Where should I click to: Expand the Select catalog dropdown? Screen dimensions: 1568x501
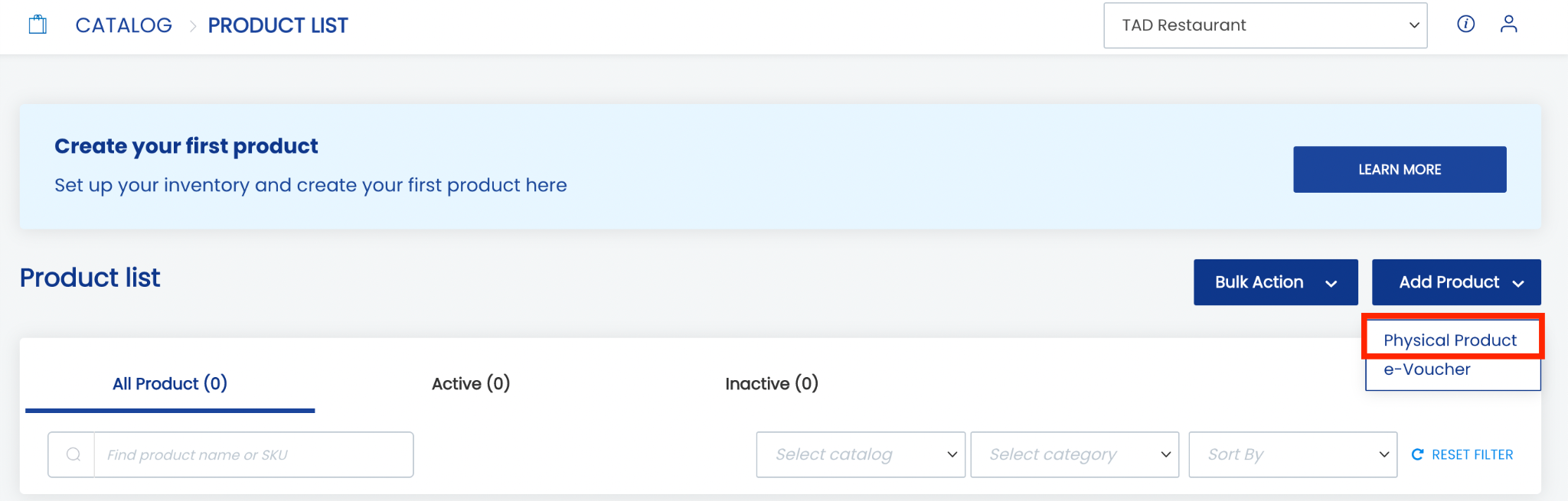[861, 454]
